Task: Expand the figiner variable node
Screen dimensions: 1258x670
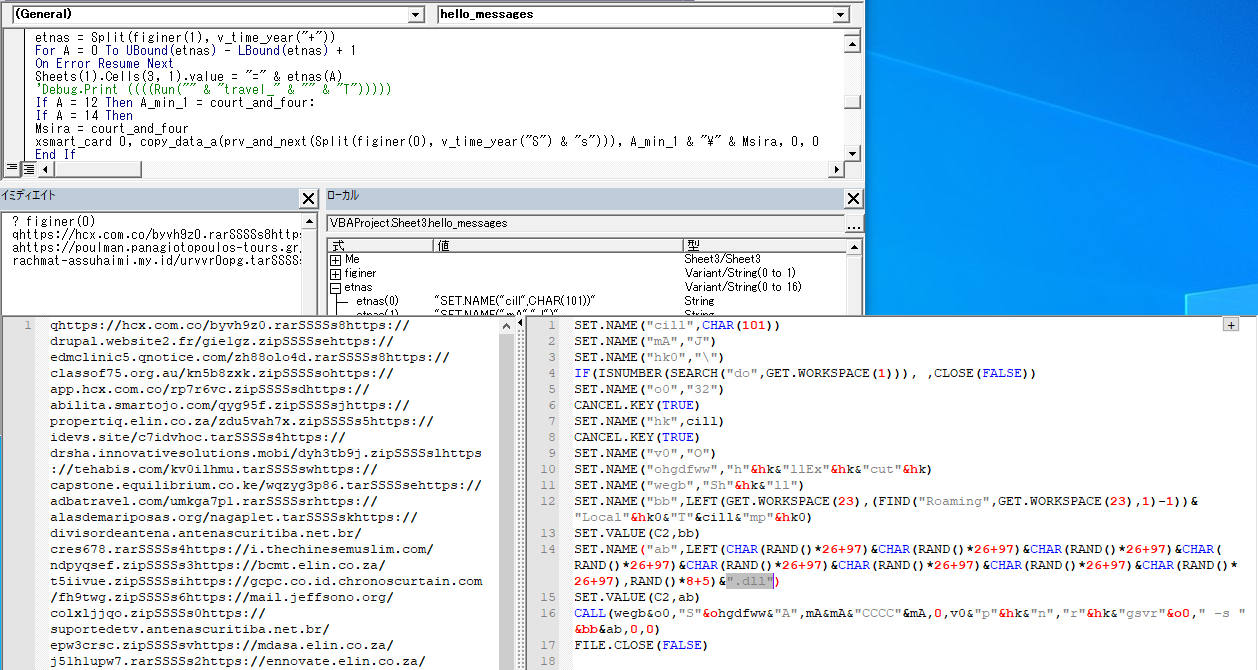Action: [x=336, y=273]
